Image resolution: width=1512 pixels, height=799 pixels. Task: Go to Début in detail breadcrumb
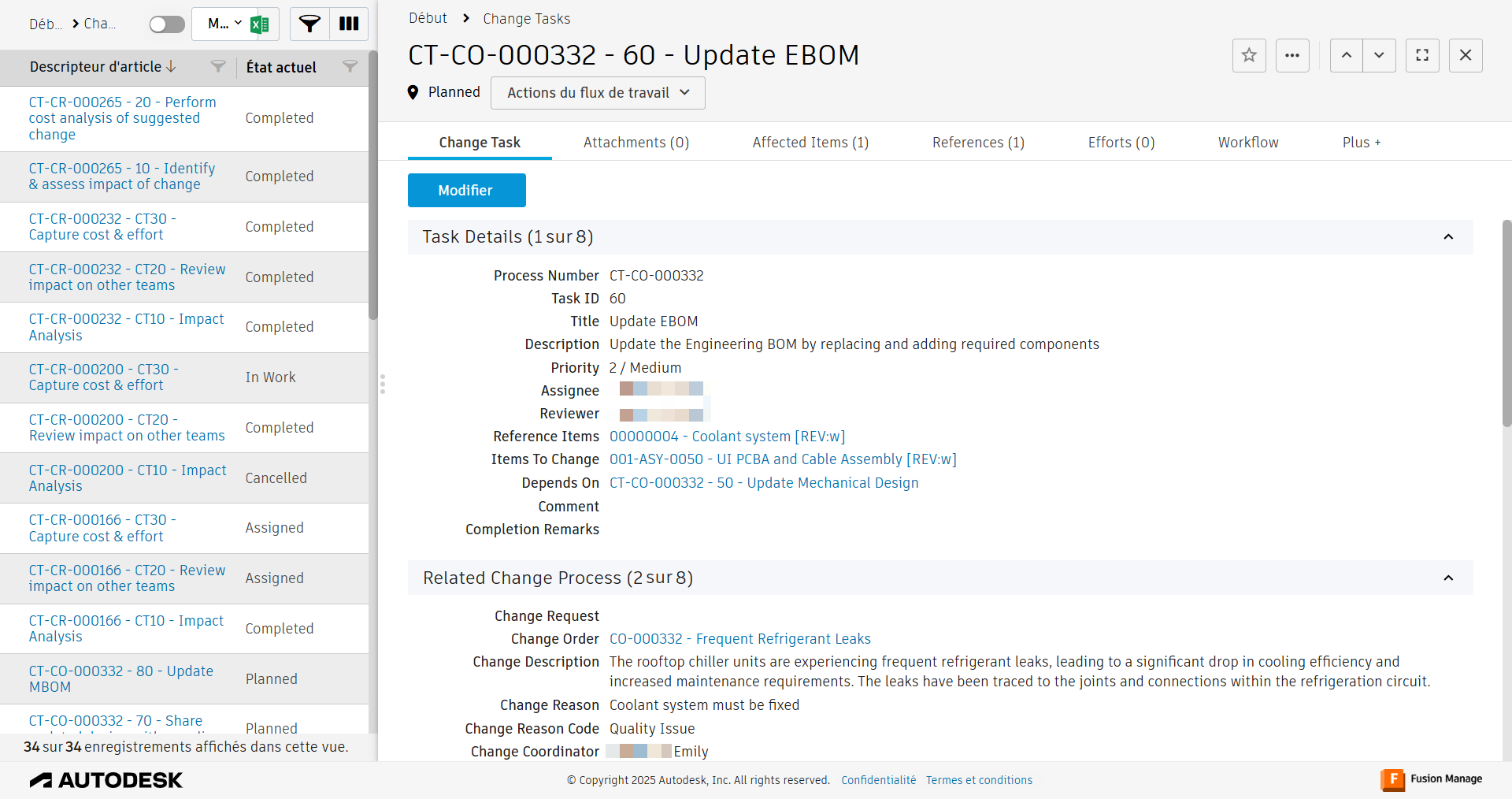[428, 18]
